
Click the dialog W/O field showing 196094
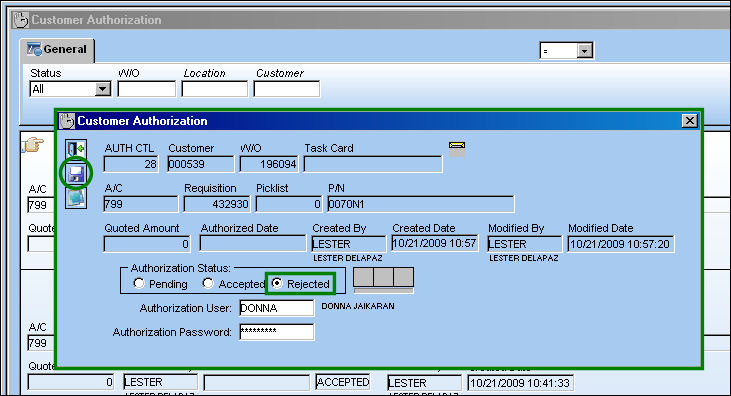[269, 164]
